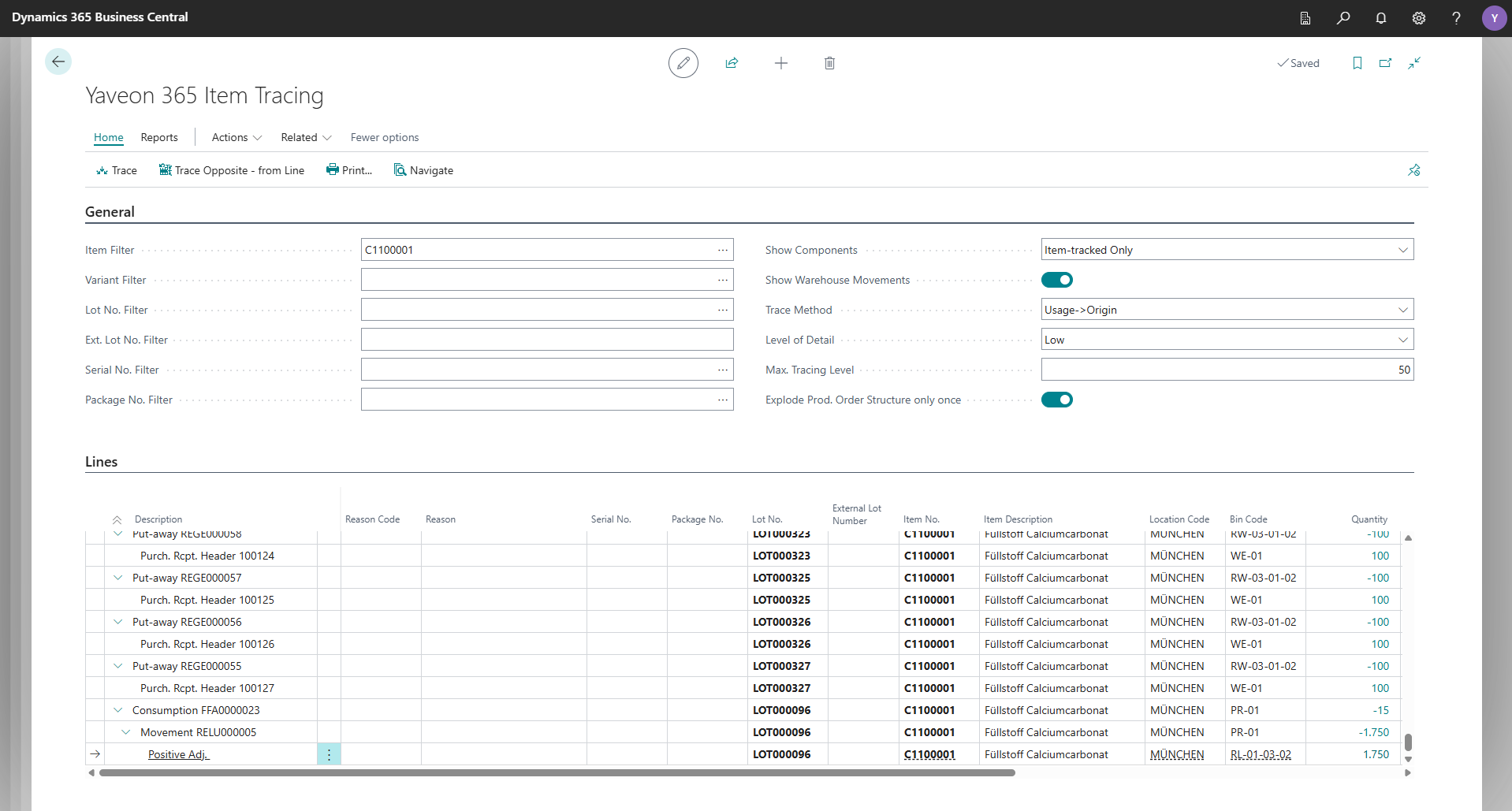Viewport: 1512px width, 811px height.
Task: Switch to the Reports tab
Action: (159, 137)
